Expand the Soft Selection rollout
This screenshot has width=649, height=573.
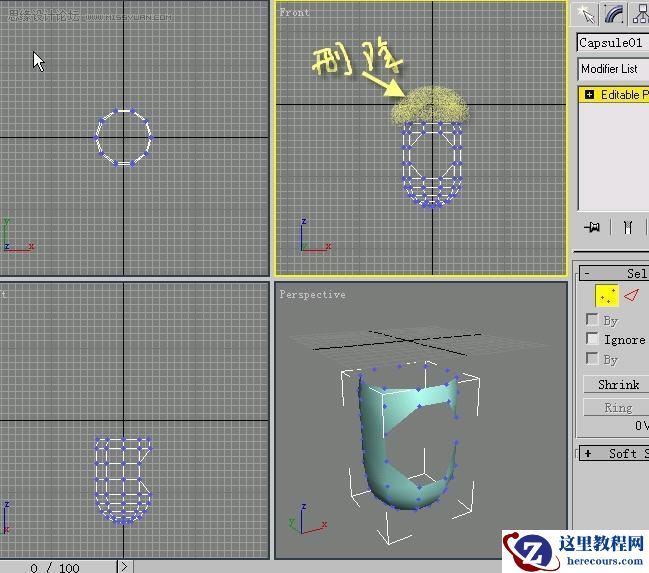click(614, 453)
